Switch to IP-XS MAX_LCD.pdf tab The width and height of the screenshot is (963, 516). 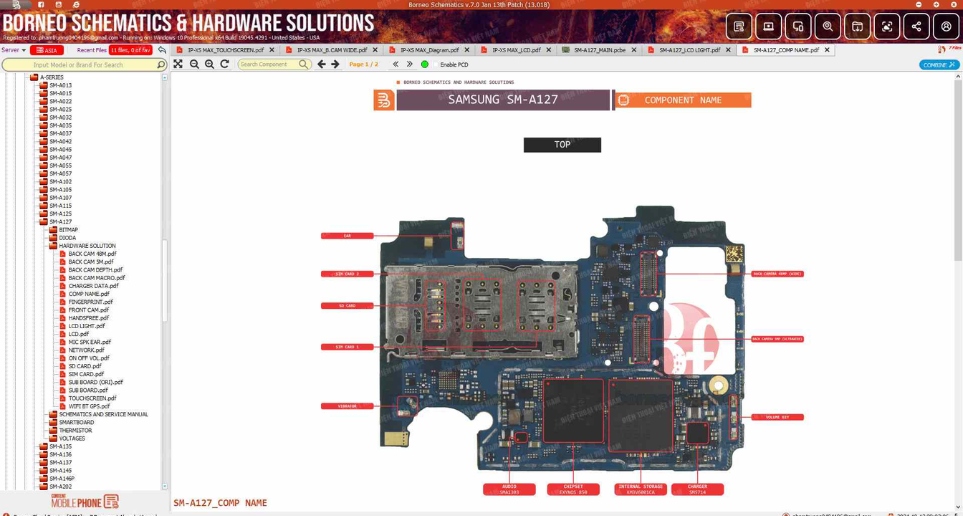[x=516, y=50]
